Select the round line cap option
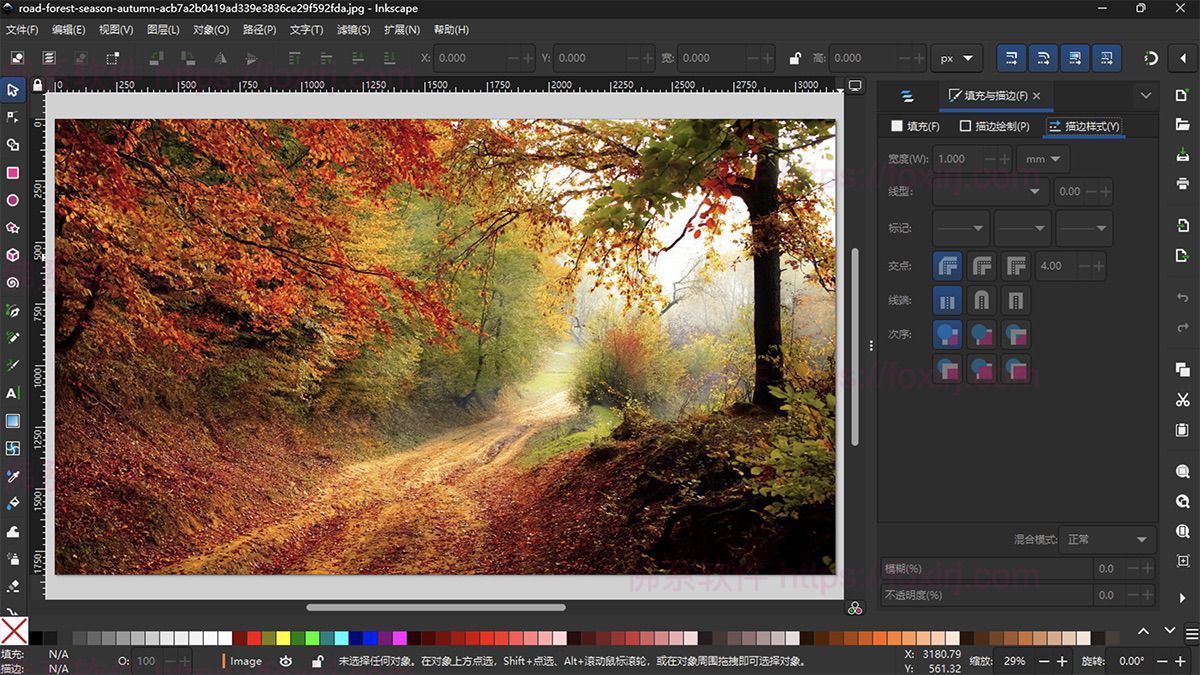Viewport: 1200px width, 675px height. pos(982,300)
